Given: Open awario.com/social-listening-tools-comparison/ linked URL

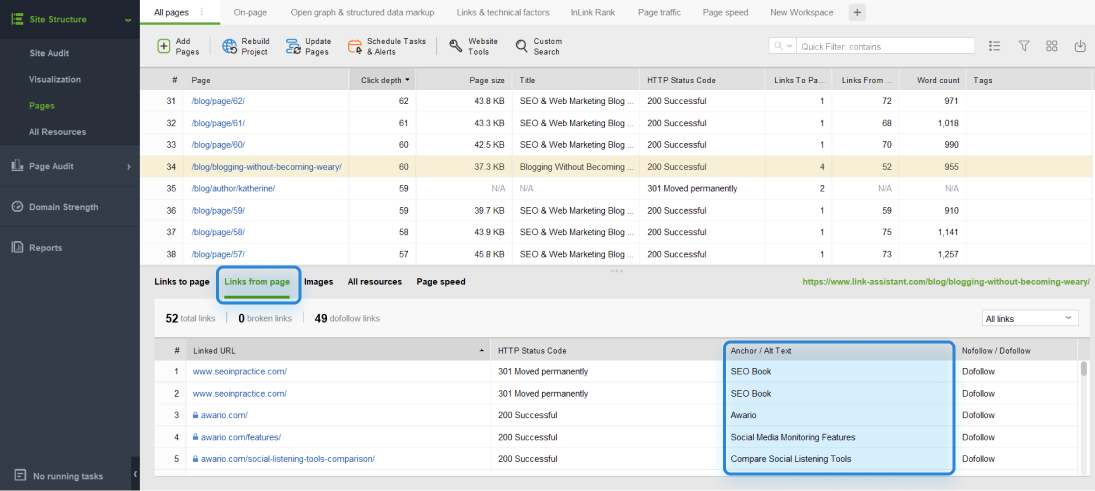Looking at the screenshot, I should coord(288,459).
